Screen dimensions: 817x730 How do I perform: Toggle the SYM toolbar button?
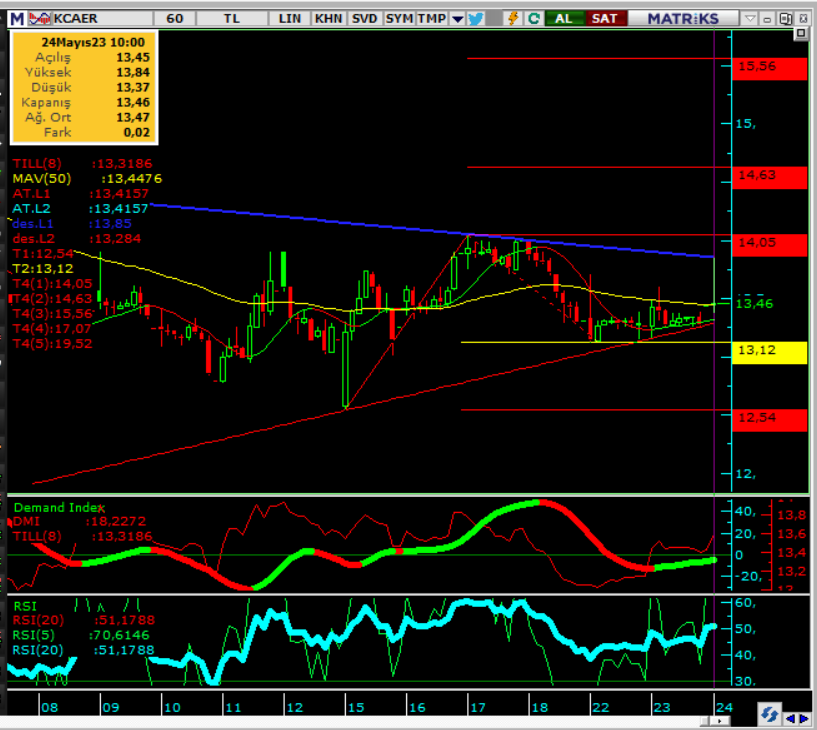click(399, 19)
